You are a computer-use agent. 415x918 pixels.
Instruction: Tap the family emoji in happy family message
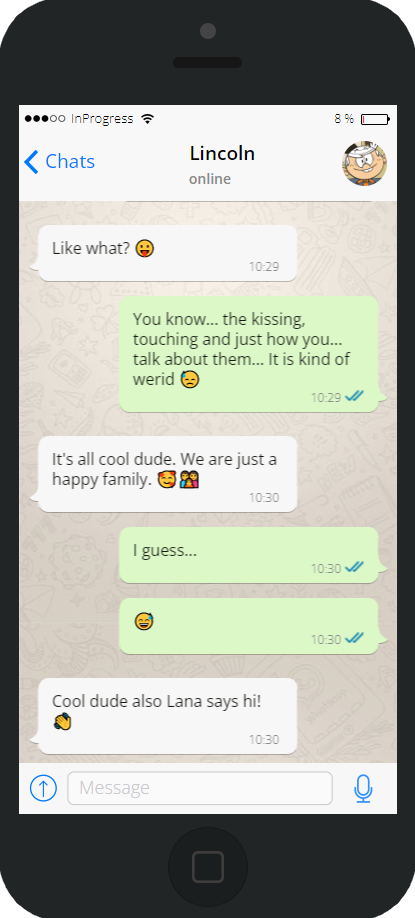189,480
